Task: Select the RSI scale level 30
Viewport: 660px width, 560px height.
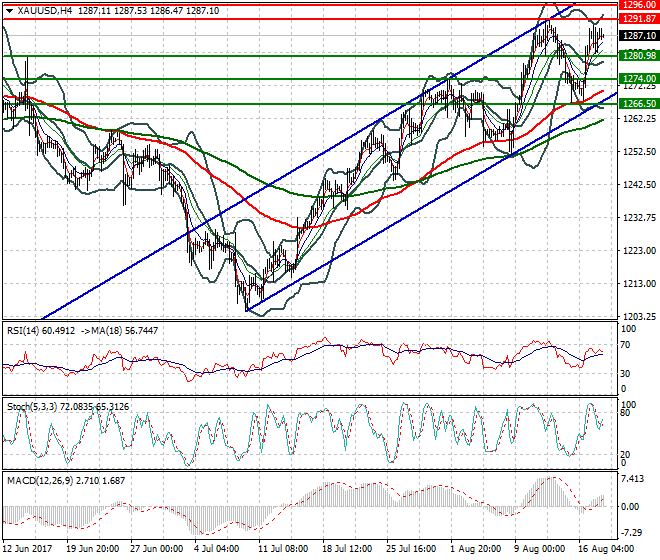Action: tap(625, 374)
